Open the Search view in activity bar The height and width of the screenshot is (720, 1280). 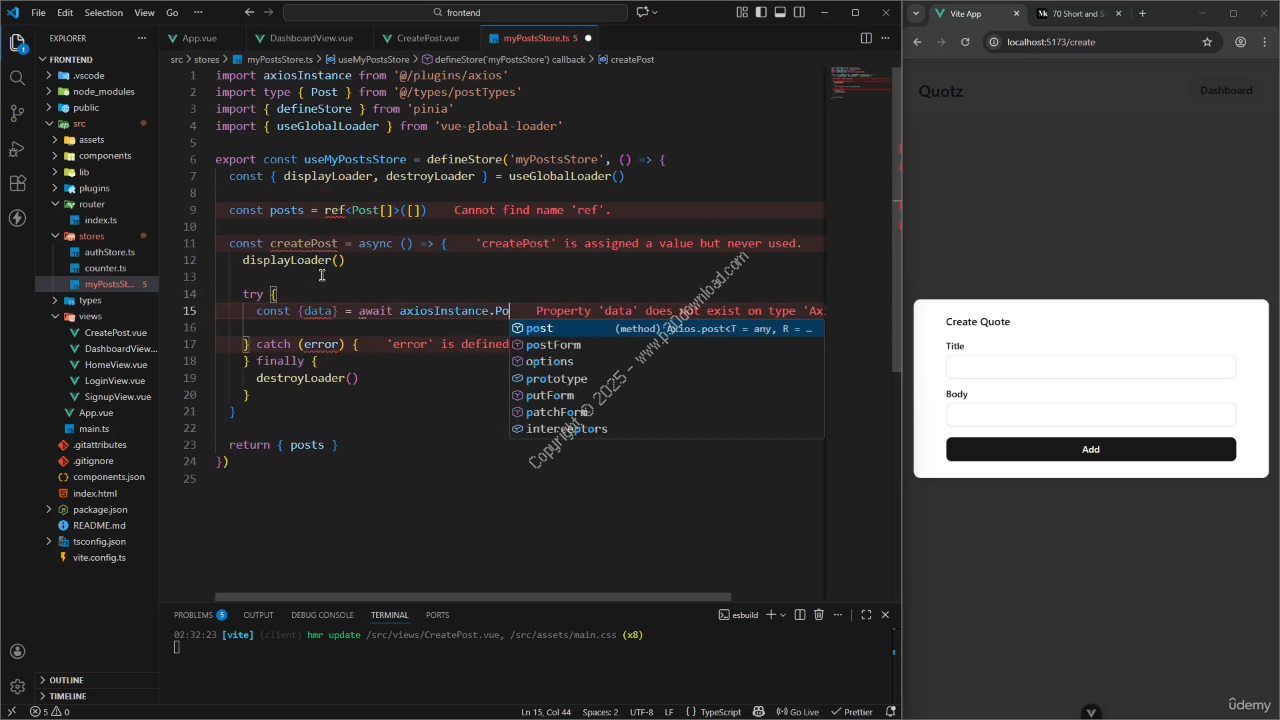tap(17, 78)
